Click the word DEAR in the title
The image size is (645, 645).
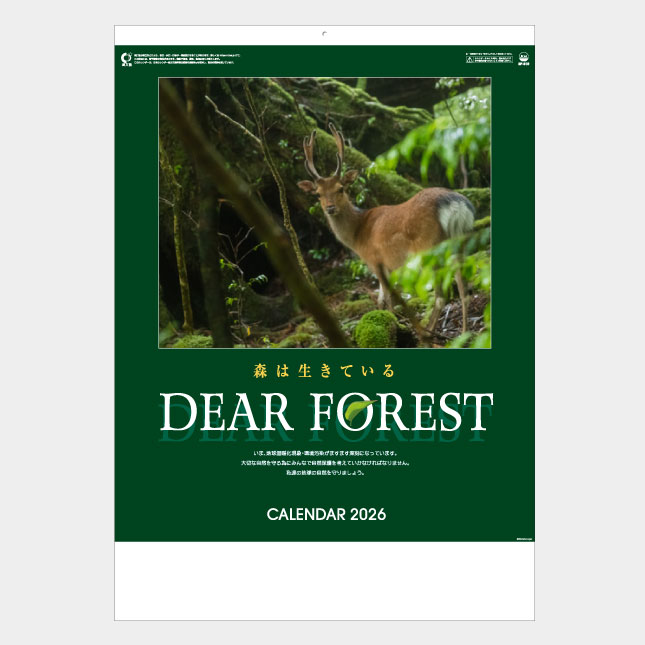(226, 412)
